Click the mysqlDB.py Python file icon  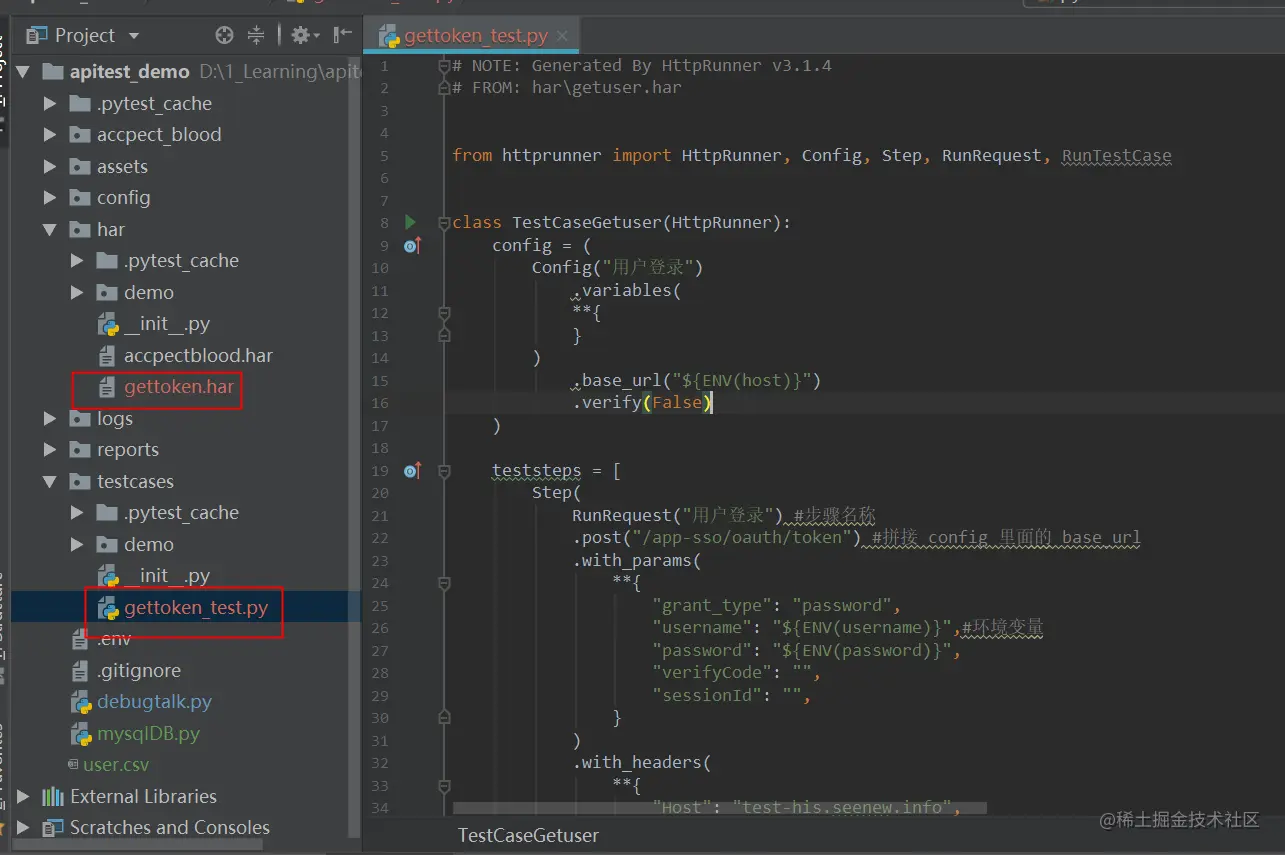(81, 734)
